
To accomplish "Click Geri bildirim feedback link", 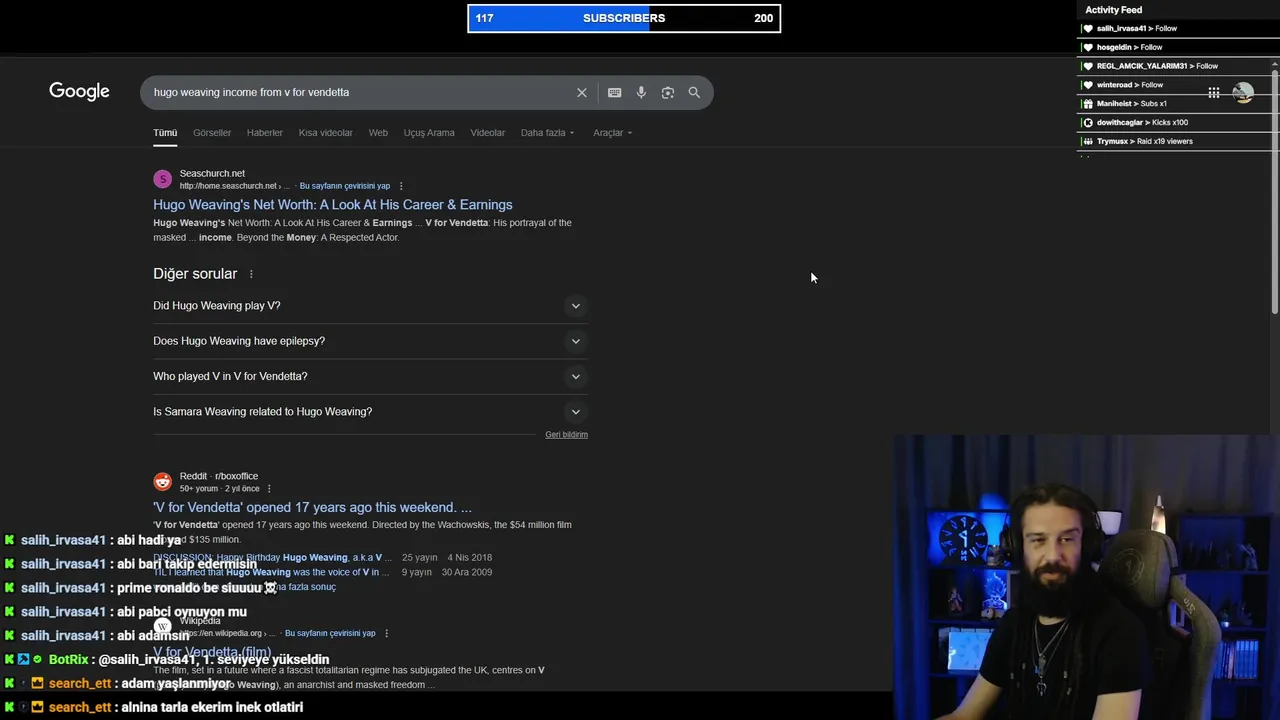I will click(x=566, y=435).
